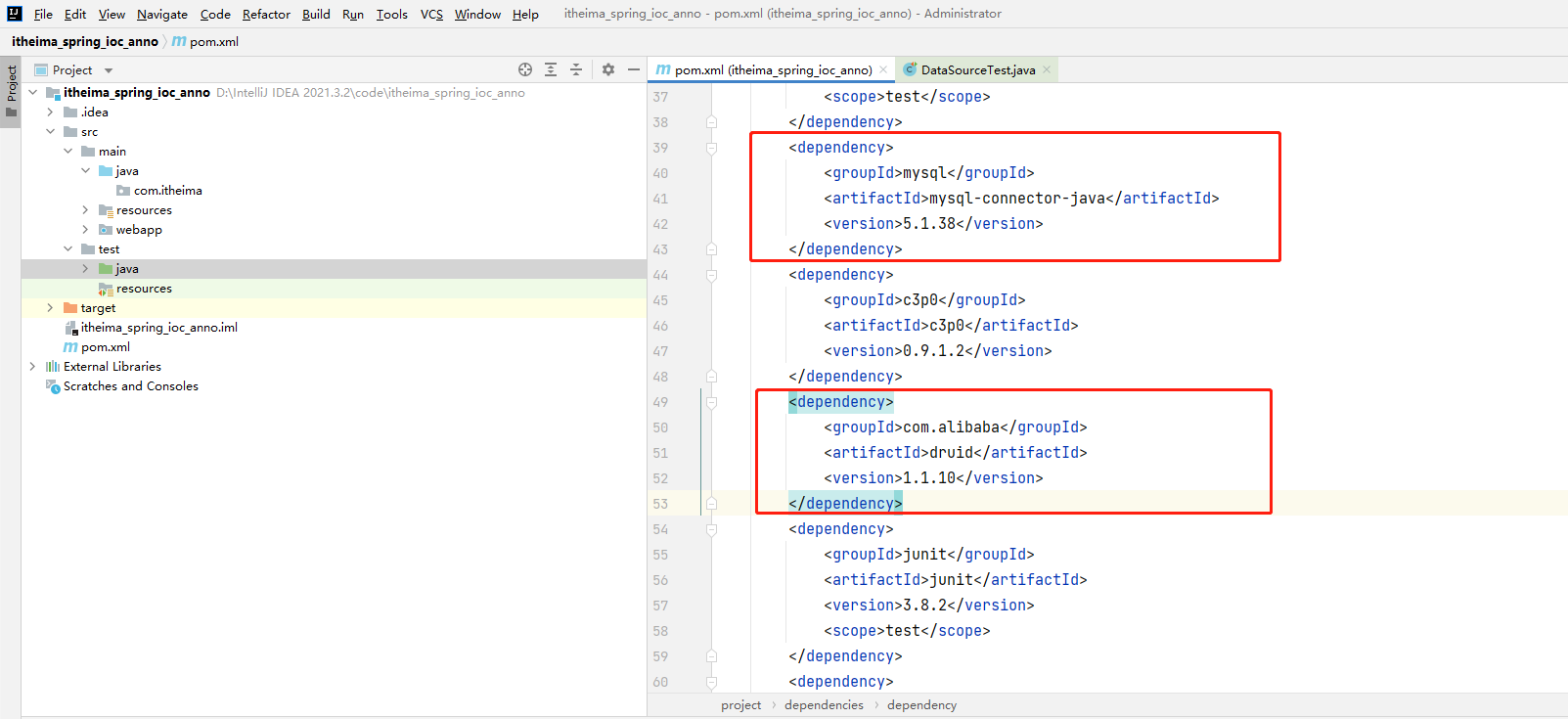The height and width of the screenshot is (719, 1568).
Task: Select itheima_spring_ioc_anno.iml file
Action: coord(159,328)
